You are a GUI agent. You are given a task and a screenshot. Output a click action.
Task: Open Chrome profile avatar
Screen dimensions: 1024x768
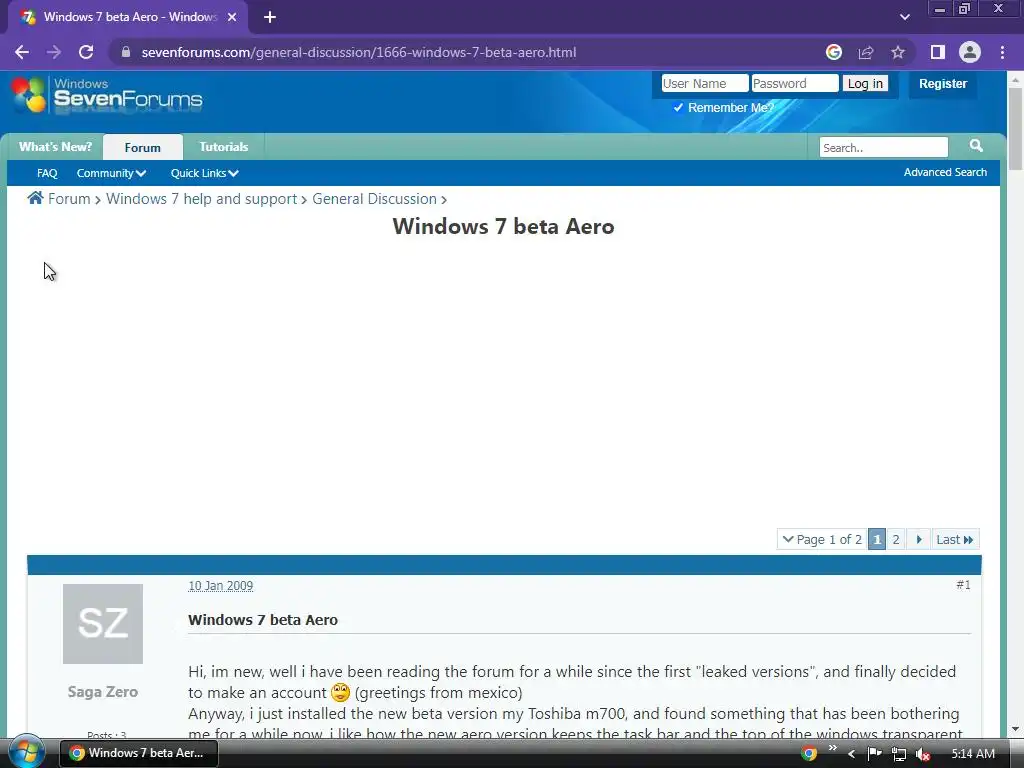click(970, 52)
